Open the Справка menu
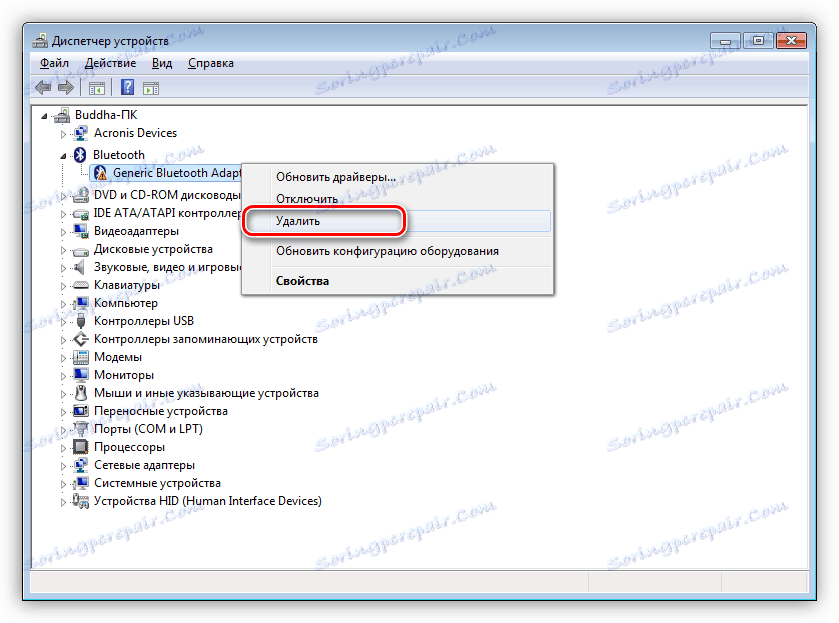 click(211, 63)
